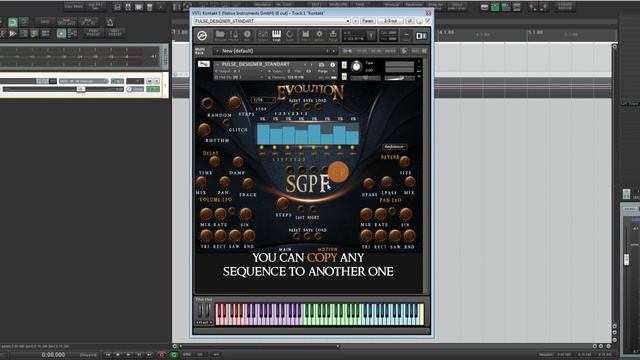The image size is (640, 360).
Task: Click camera snapshot icon in instrument header
Action: 322,64
